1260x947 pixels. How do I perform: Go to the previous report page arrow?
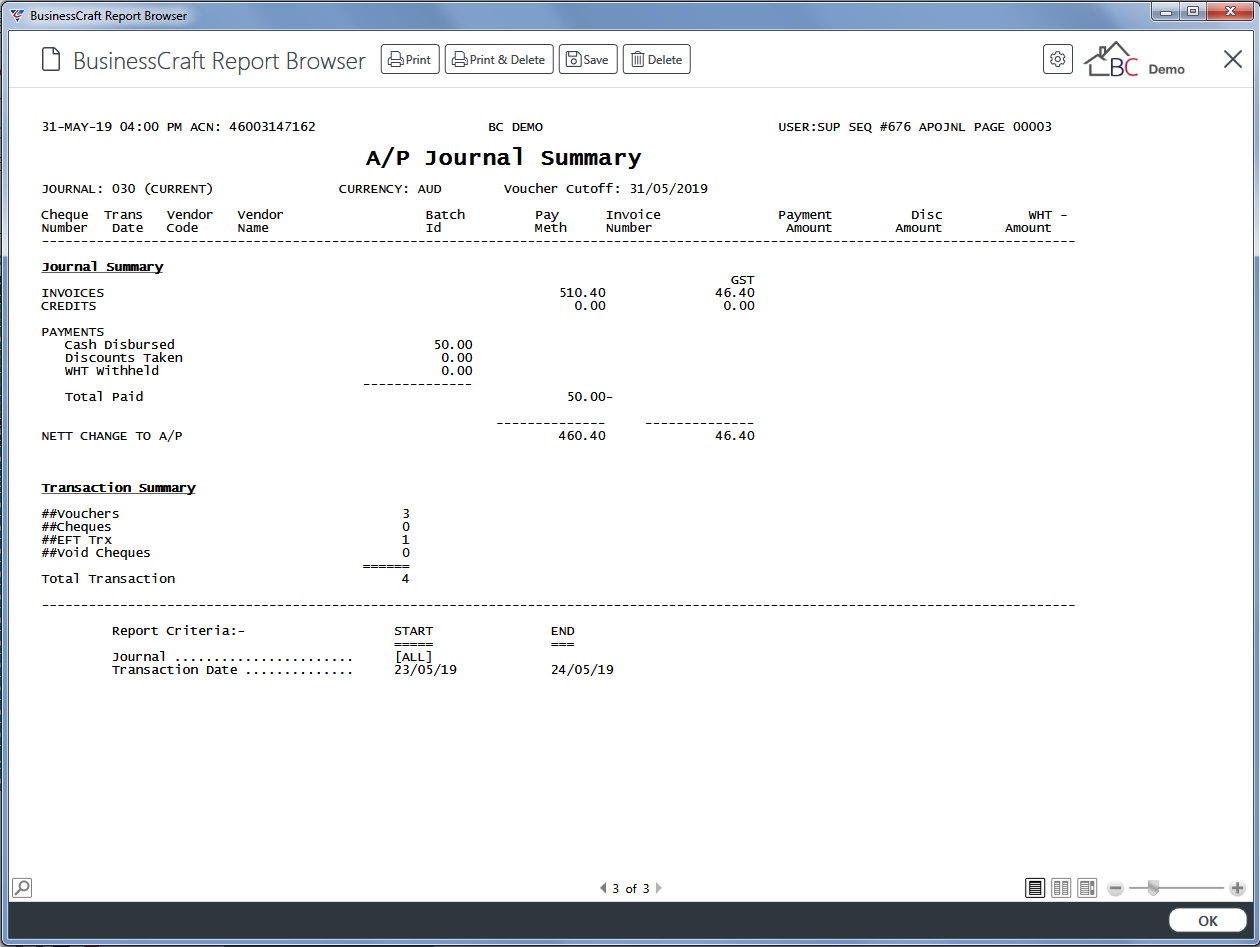603,888
